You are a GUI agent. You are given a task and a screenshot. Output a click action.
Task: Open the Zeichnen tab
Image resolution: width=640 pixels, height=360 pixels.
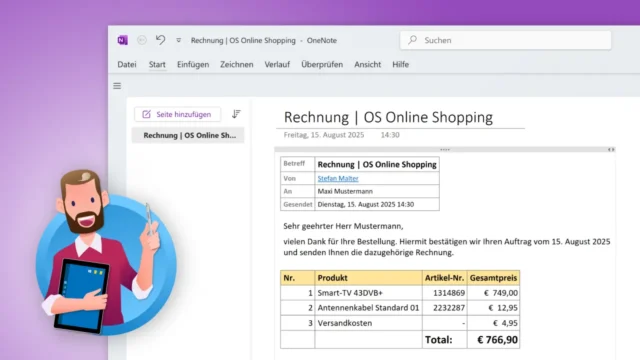[x=237, y=64]
